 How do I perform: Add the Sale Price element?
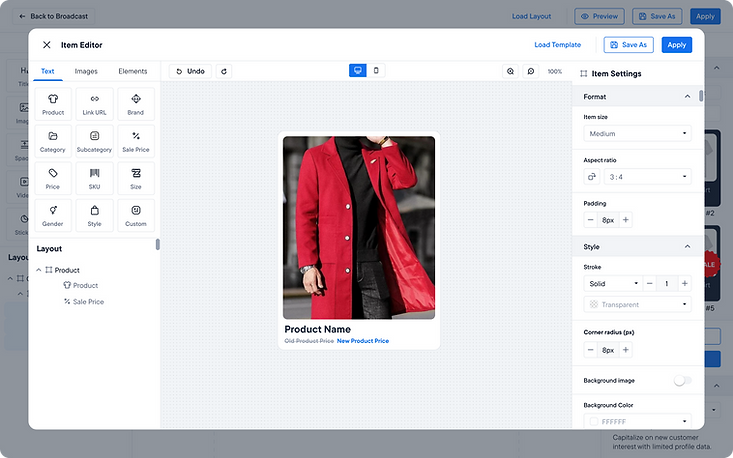(x=136, y=141)
